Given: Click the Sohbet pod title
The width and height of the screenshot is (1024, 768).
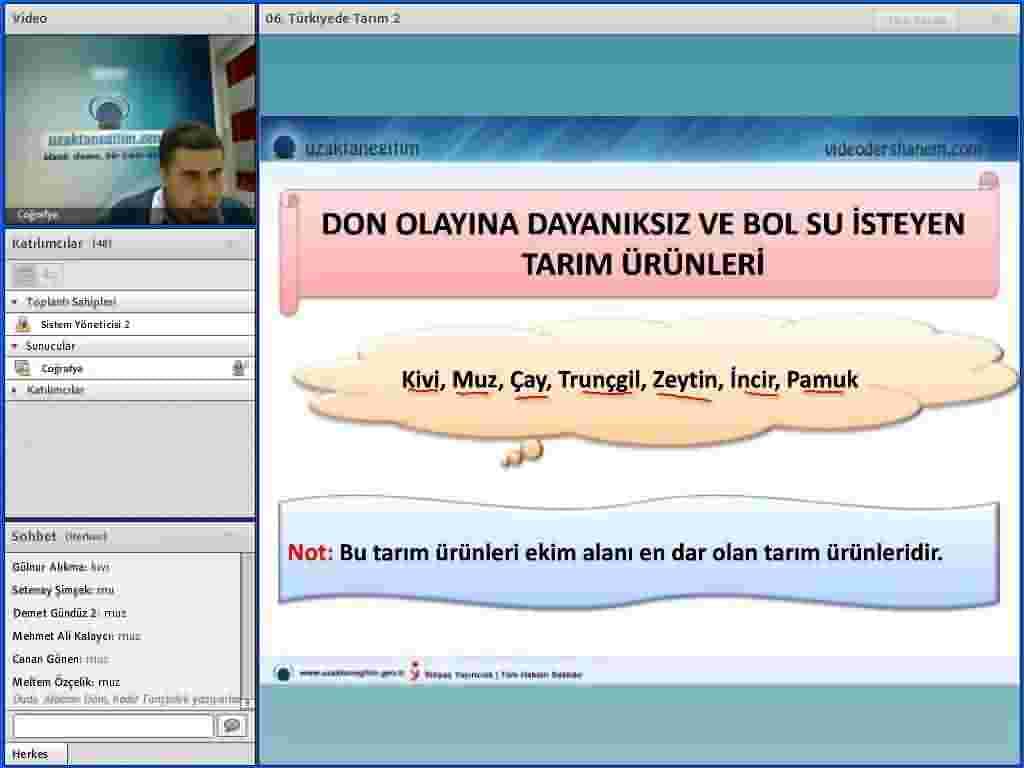Looking at the screenshot, I should [33, 536].
